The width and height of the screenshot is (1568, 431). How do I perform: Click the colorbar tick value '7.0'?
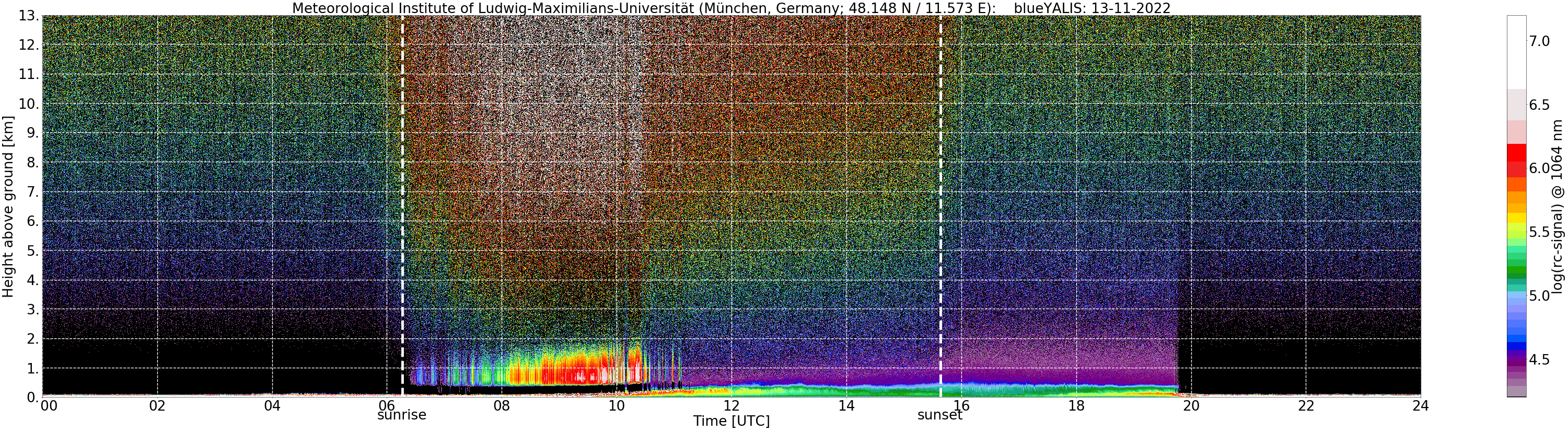click(1539, 41)
